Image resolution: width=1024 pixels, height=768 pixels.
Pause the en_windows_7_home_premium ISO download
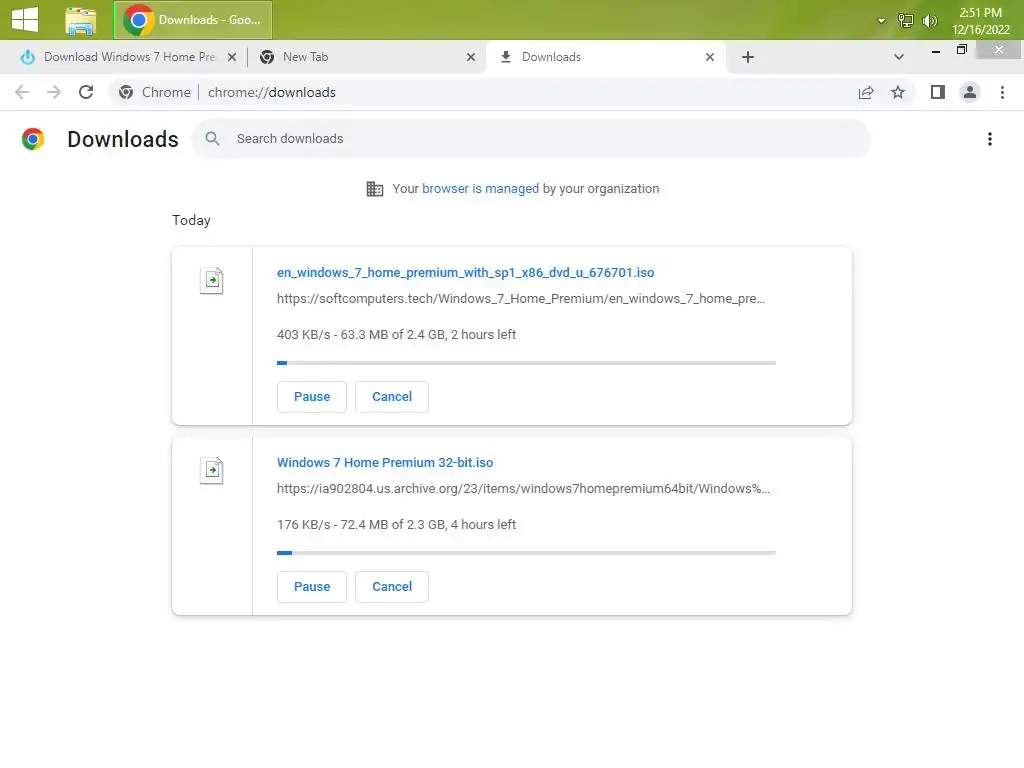point(312,396)
